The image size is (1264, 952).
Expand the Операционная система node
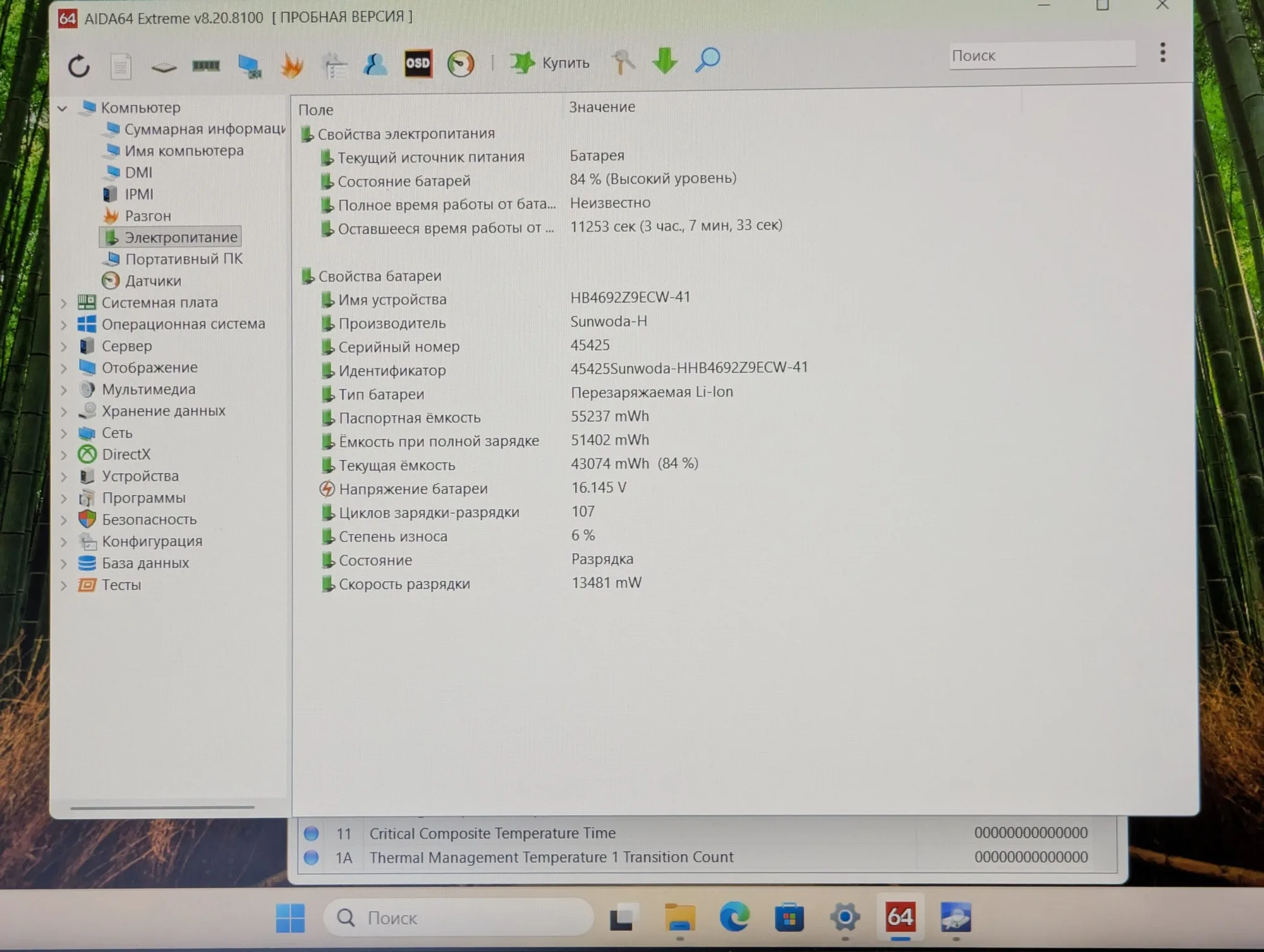[x=64, y=325]
